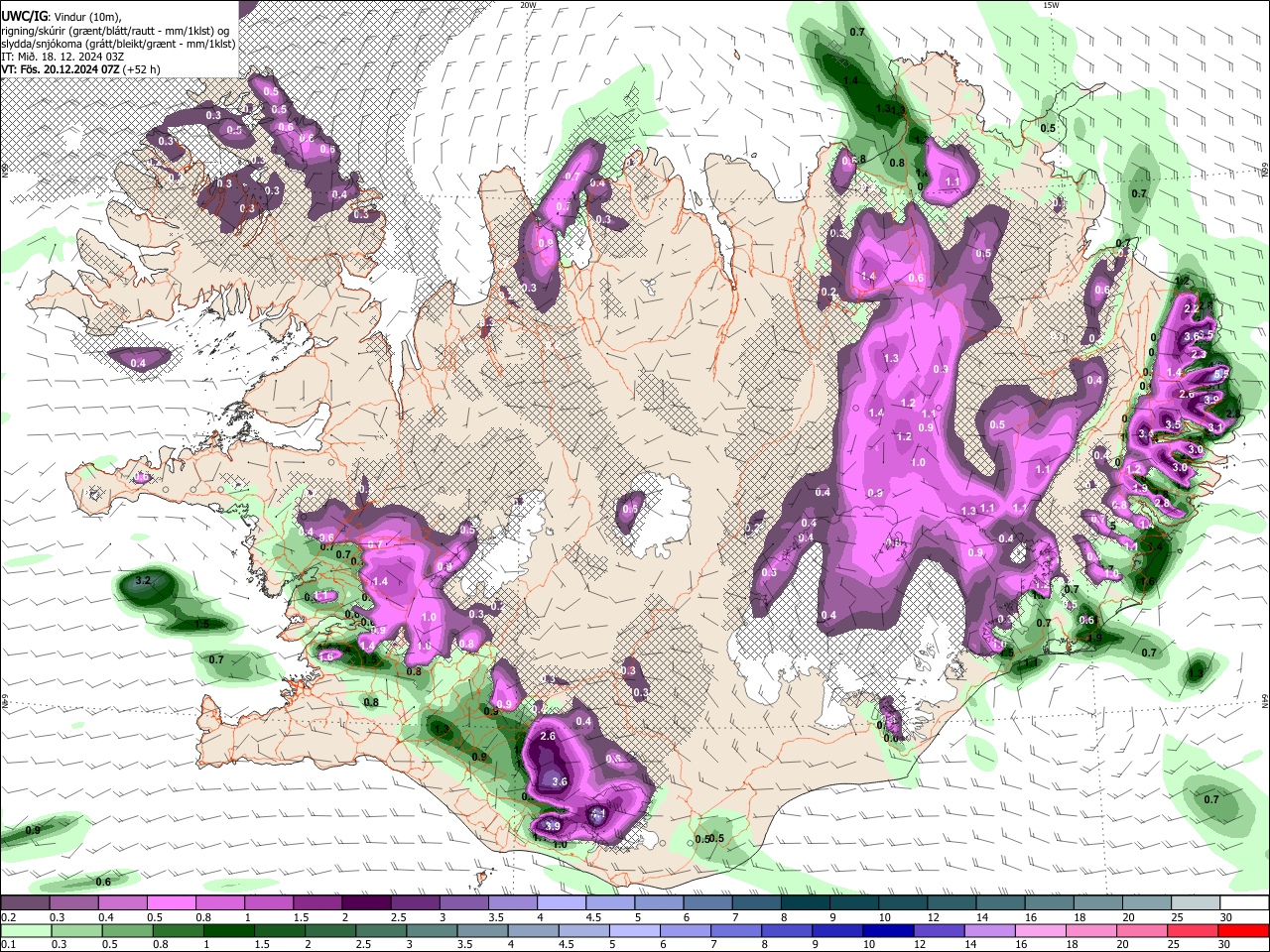
Task: Pick lower legend light pink swatch between 16 and 18
Action: coord(1042,931)
